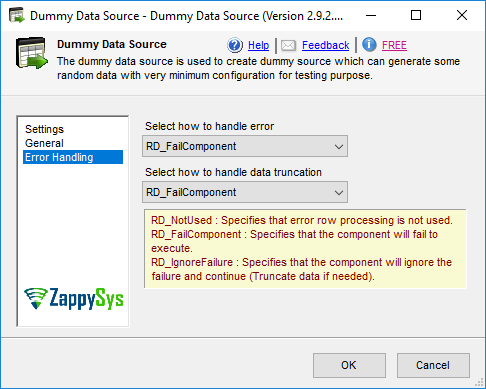Image resolution: width=486 pixels, height=389 pixels.
Task: Maximize the Dummy Data Source window
Action: [416, 15]
